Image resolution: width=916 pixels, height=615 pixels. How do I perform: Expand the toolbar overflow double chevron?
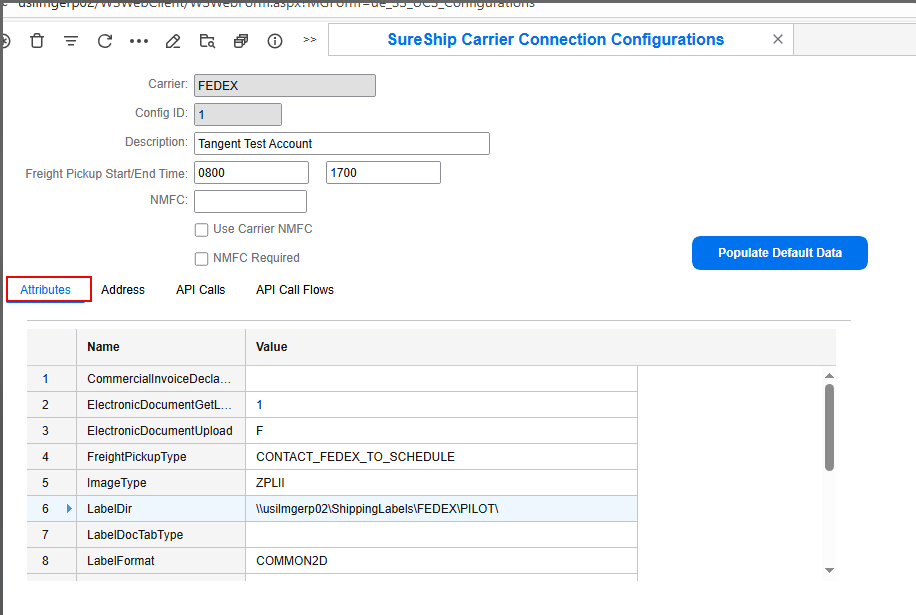[x=309, y=40]
